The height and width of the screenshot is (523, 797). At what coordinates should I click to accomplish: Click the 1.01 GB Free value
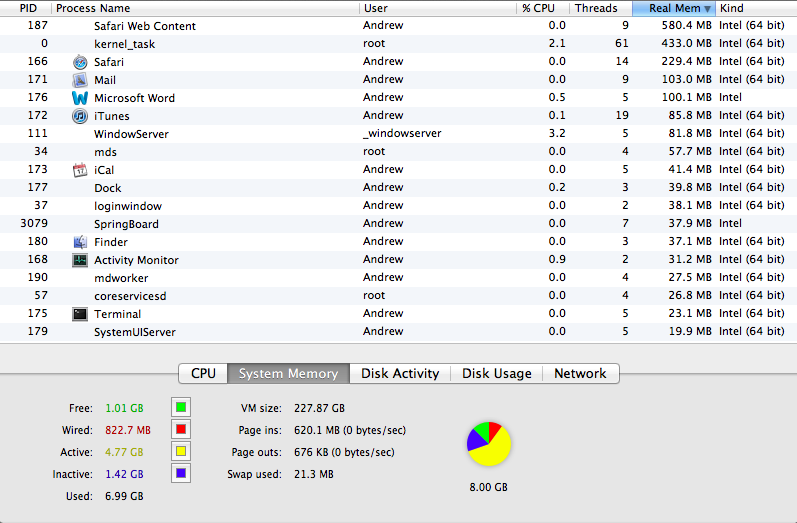point(124,408)
